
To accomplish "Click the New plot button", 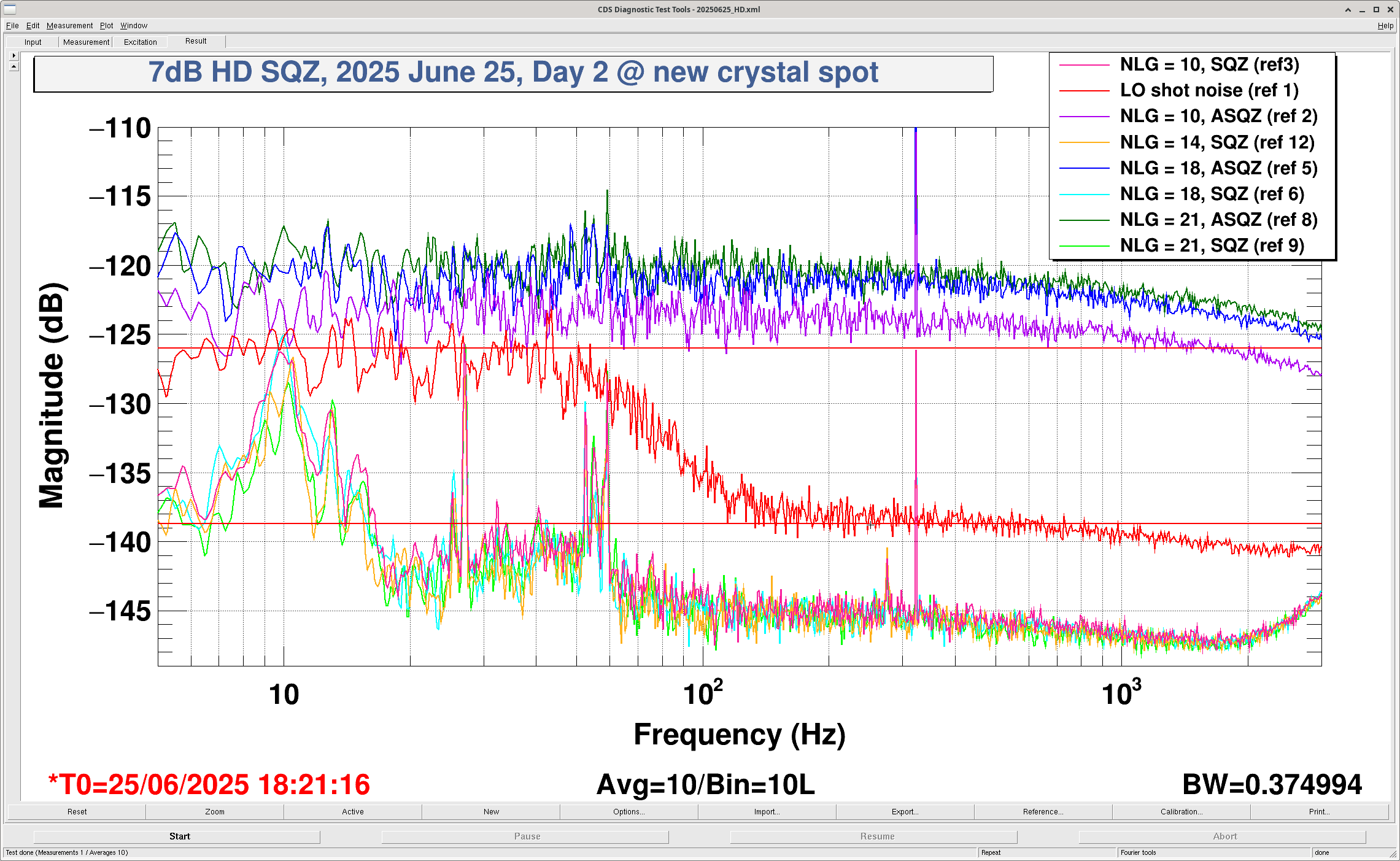I will pyautogui.click(x=491, y=811).
